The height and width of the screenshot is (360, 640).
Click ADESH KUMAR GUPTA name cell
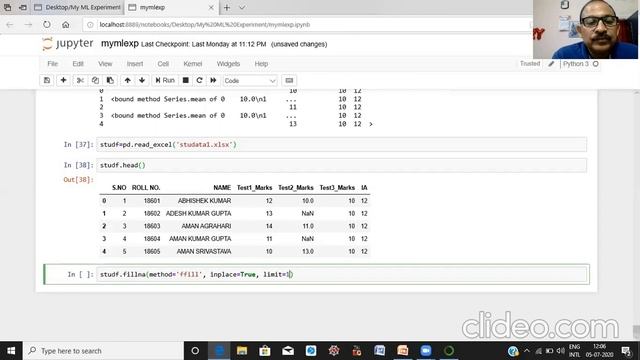pyautogui.click(x=198, y=213)
